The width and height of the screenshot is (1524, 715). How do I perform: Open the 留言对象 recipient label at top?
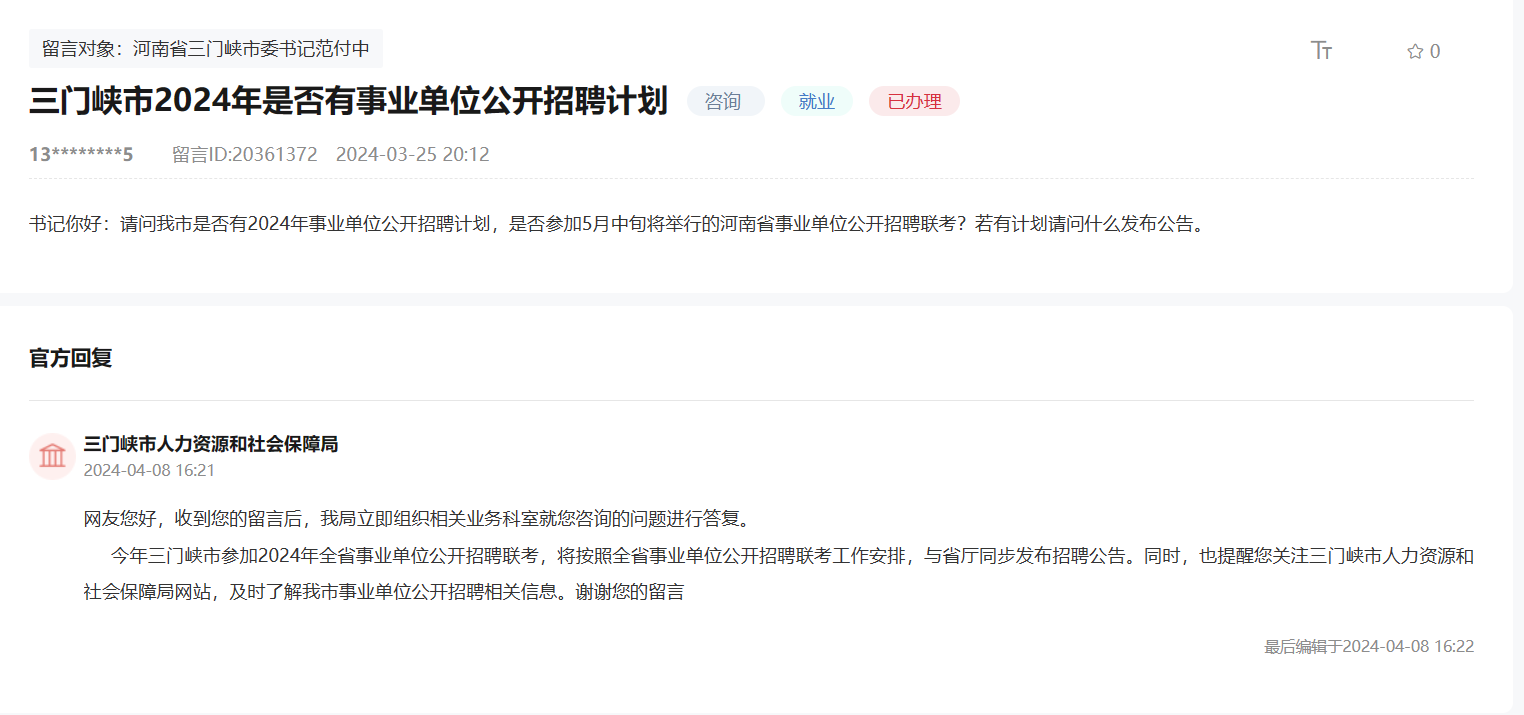coord(205,48)
